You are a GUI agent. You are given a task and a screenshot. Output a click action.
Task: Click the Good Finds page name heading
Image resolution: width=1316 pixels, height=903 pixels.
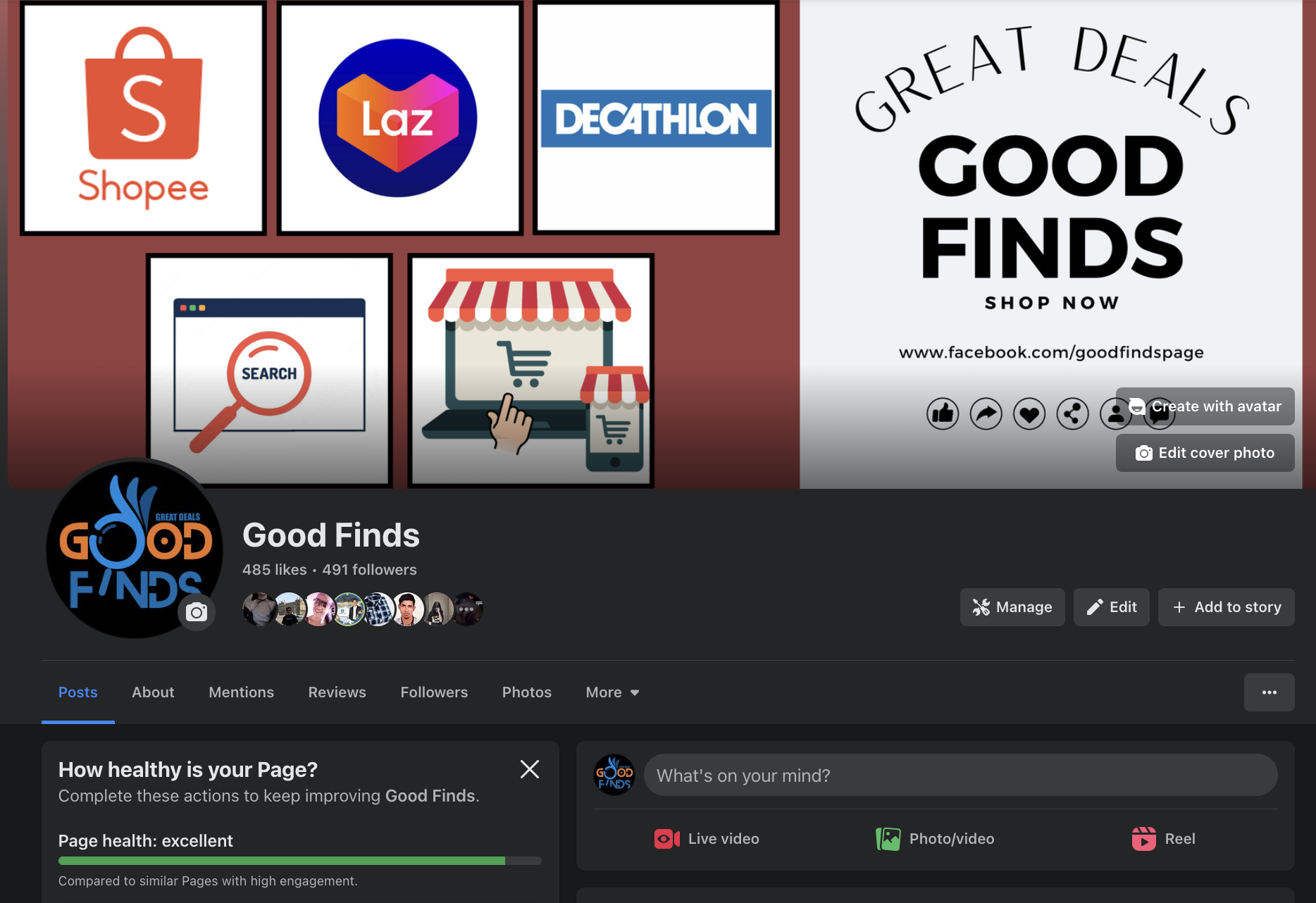tap(331, 535)
